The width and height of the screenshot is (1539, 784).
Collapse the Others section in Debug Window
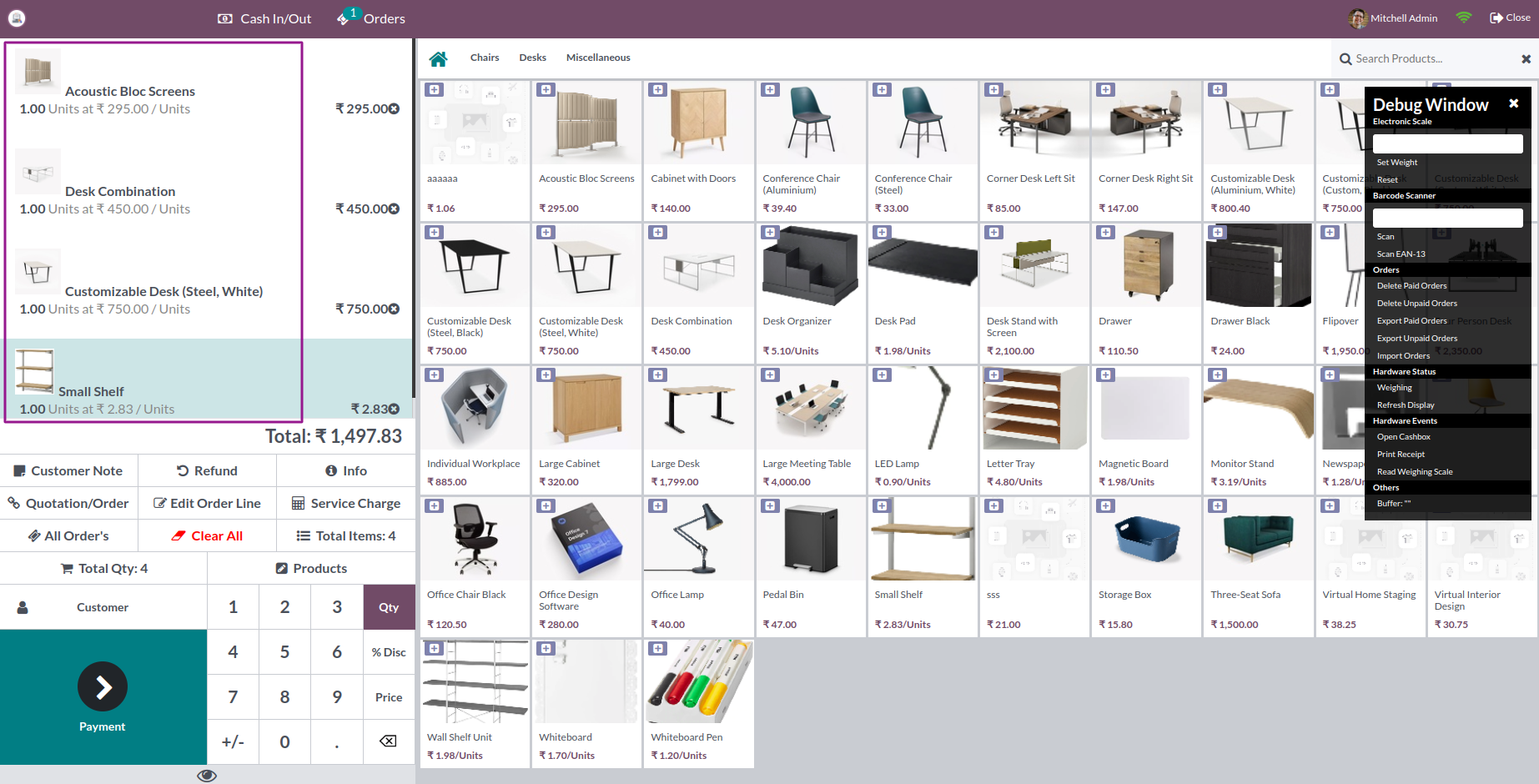click(x=1386, y=487)
